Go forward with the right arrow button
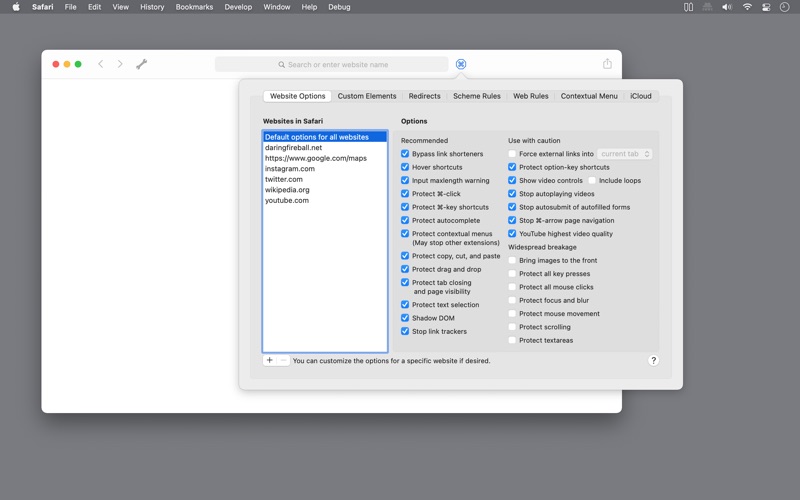 click(120, 64)
